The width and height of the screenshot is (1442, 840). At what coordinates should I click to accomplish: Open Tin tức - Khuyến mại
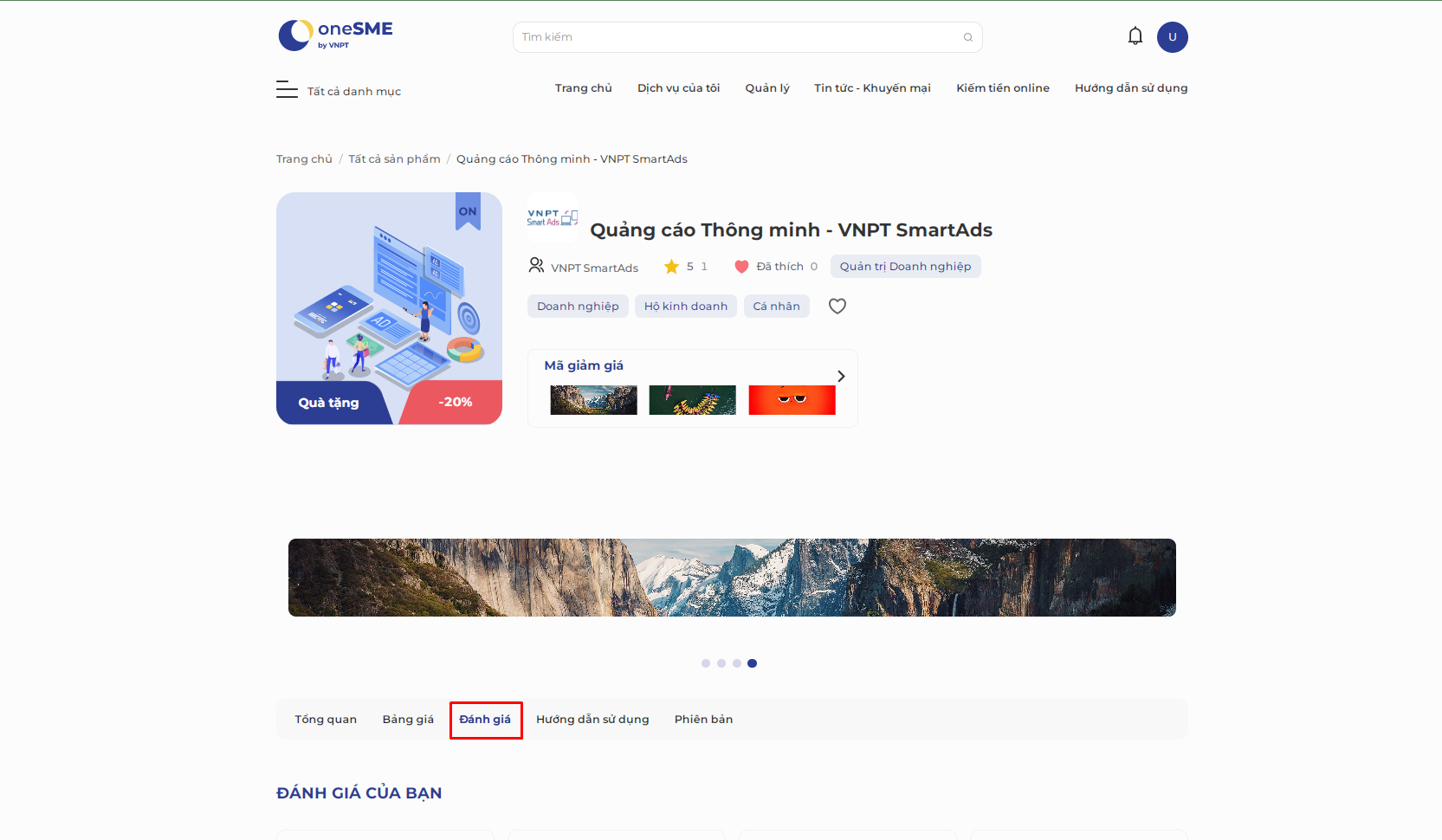click(872, 88)
